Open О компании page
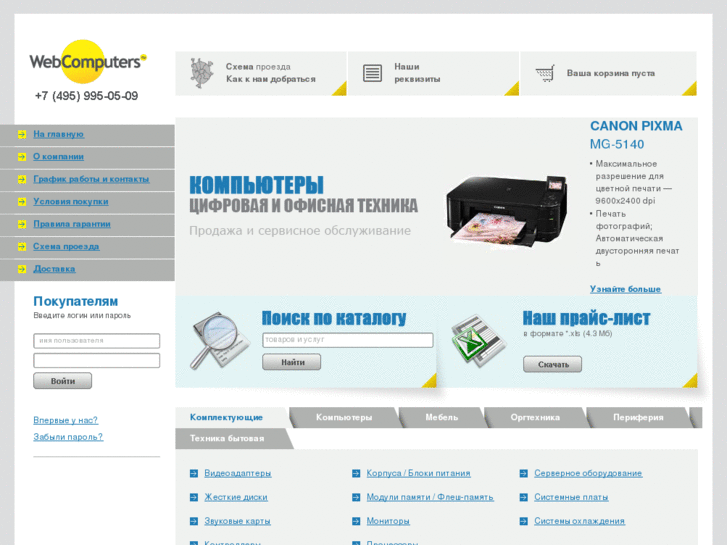 click(x=58, y=156)
